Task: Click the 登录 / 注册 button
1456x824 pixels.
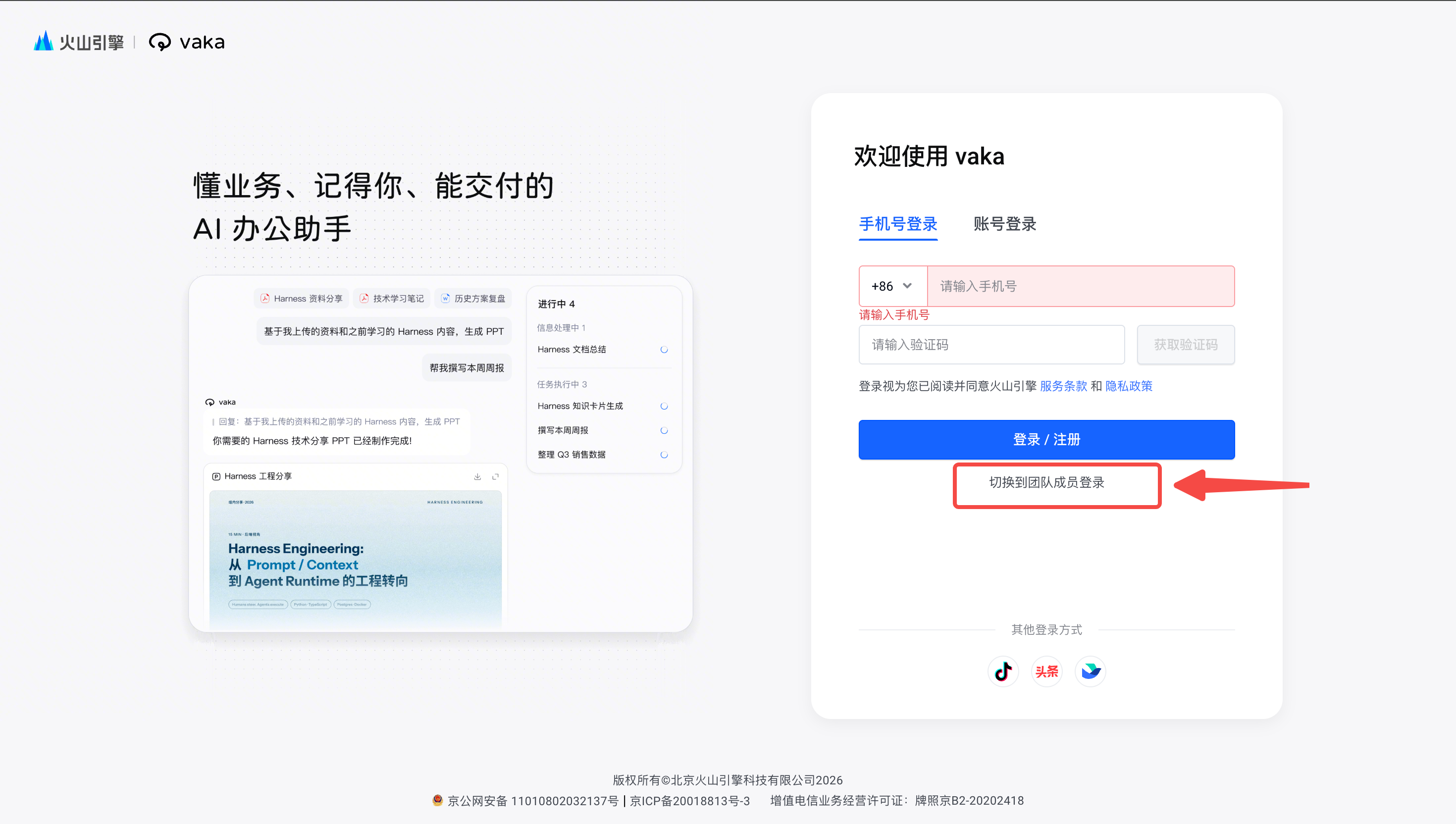Action: tap(1046, 440)
